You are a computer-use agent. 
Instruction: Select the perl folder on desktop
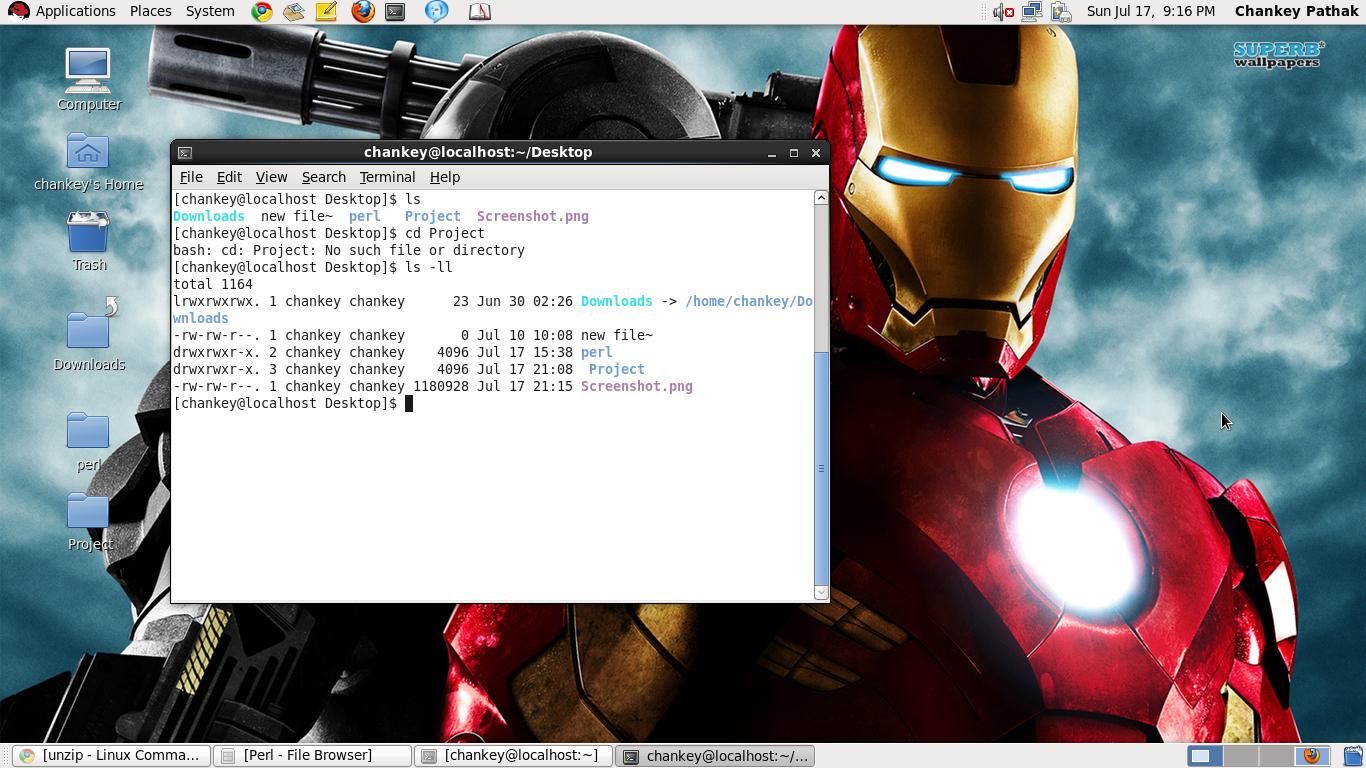click(88, 441)
